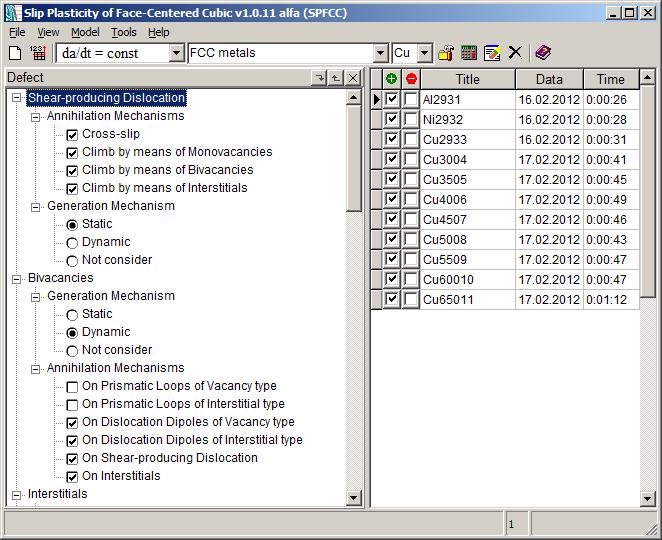
Task: Select the Bivacancies tree item
Action: [x=61, y=278]
